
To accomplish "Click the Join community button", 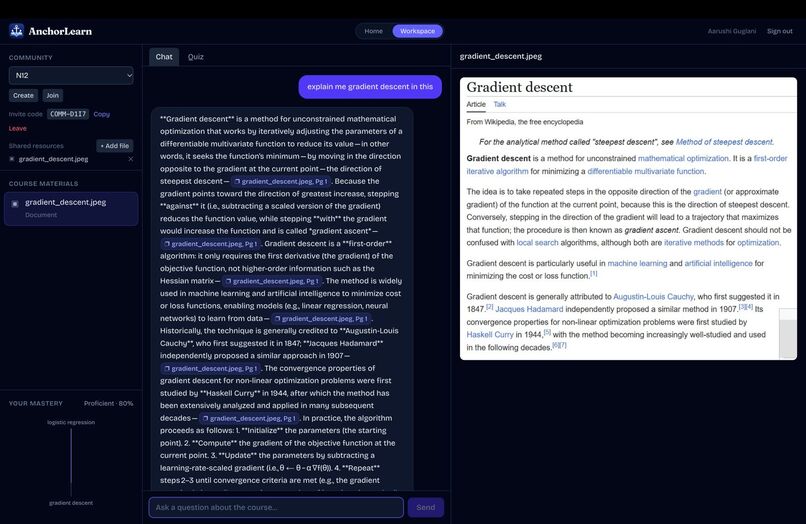I will (x=52, y=95).
